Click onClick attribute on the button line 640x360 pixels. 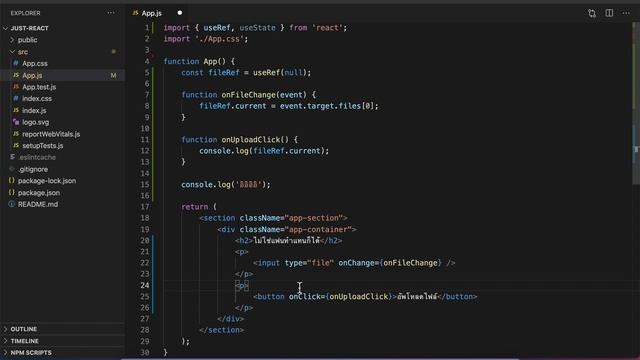coord(305,297)
